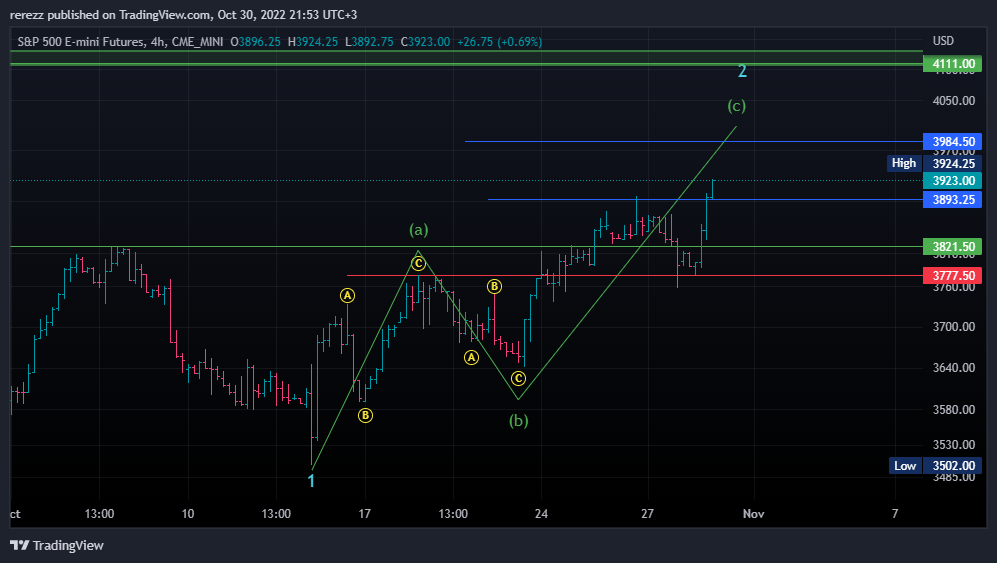Click the Low tag beside 3502.00

[905, 466]
